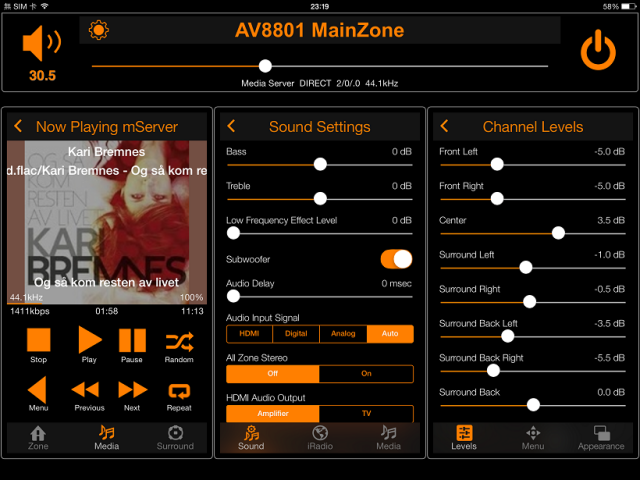Click the Treble slider handle
The image size is (640, 480).
click(x=320, y=199)
